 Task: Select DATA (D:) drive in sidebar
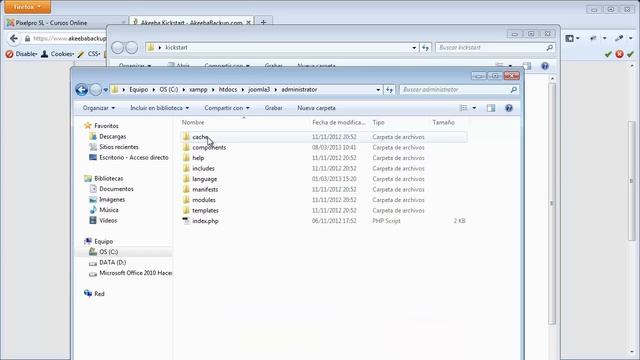pyautogui.click(x=112, y=262)
